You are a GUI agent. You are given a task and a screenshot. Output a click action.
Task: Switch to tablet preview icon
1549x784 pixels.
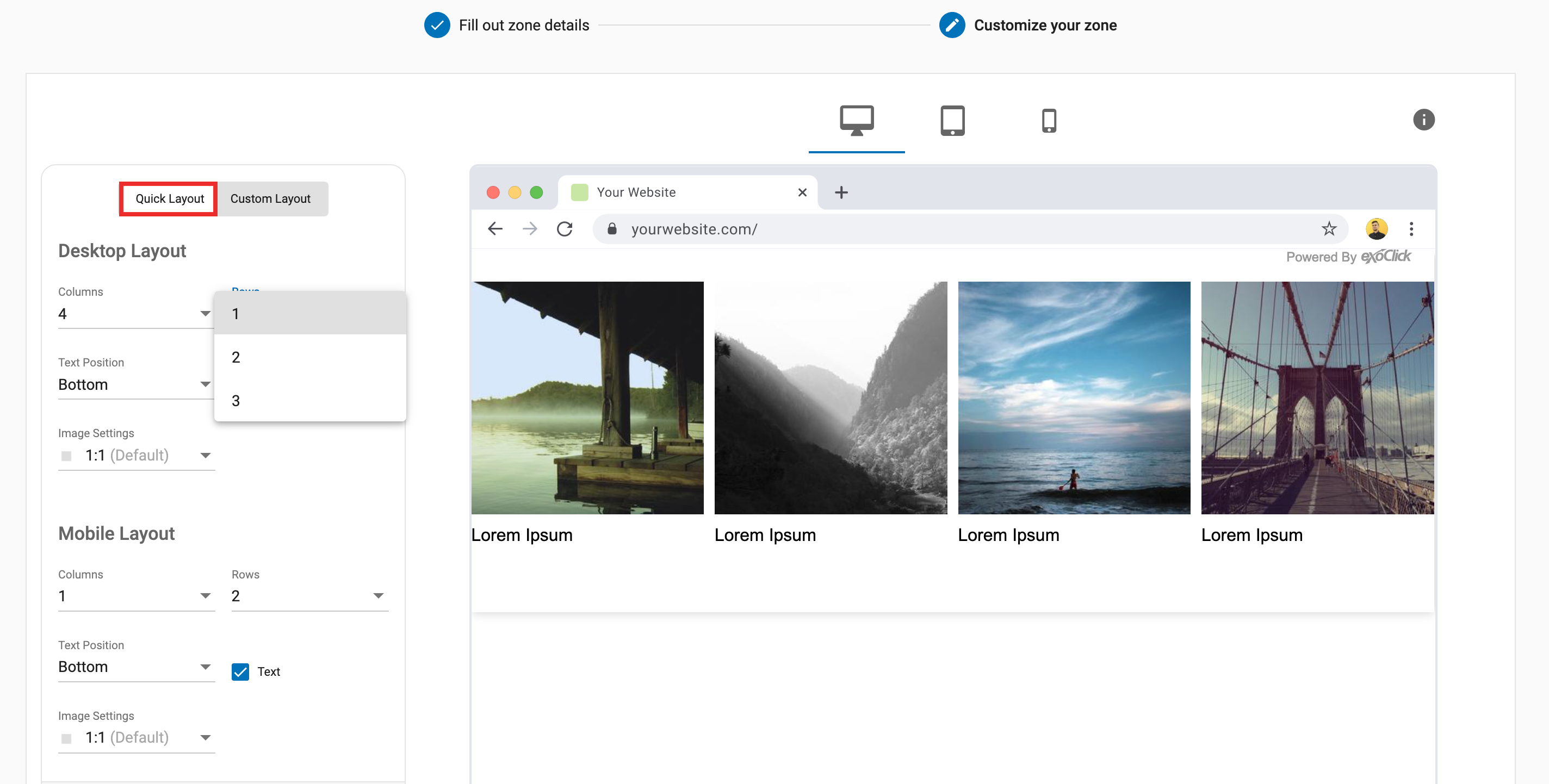952,121
